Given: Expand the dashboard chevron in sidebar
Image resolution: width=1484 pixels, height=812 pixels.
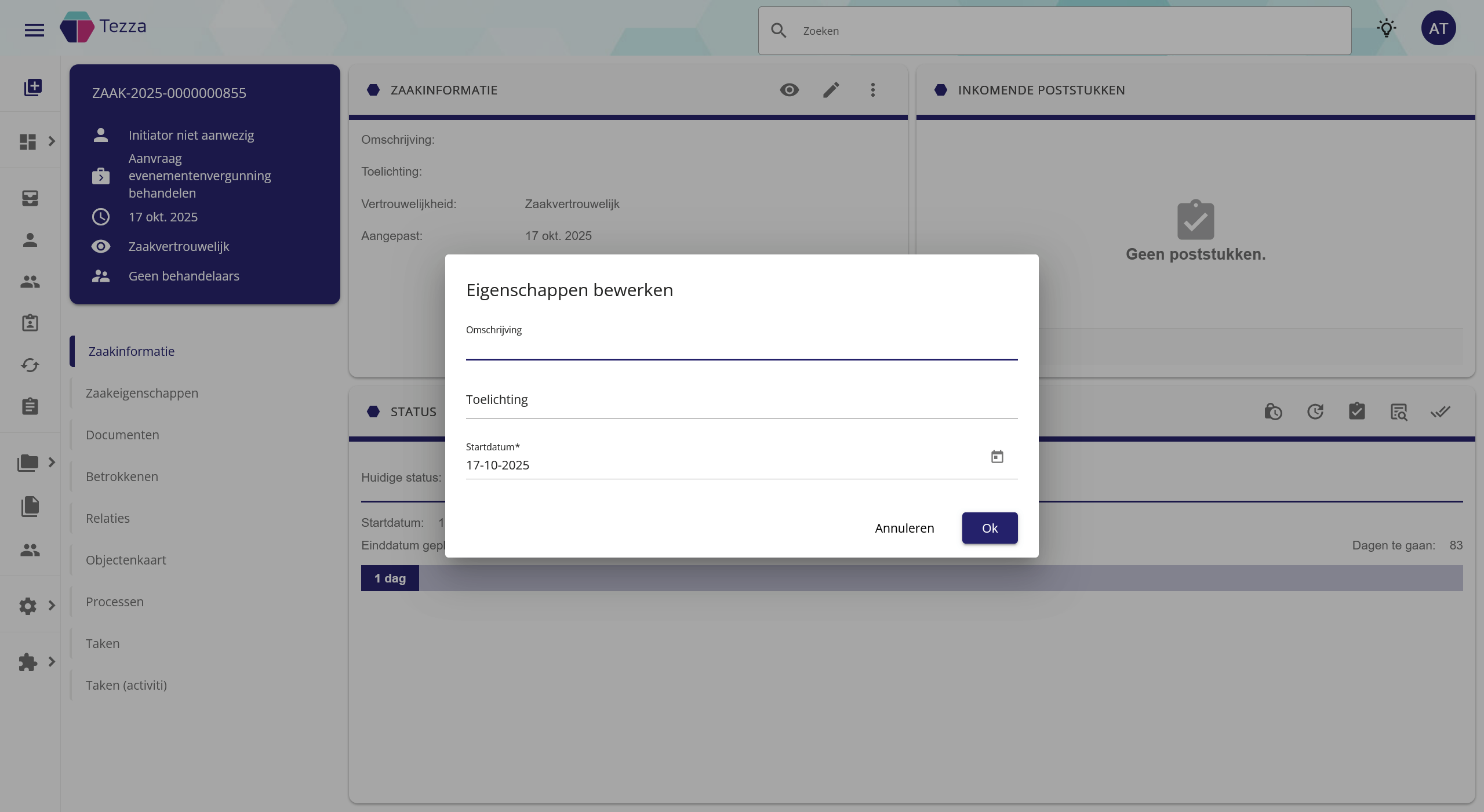Looking at the screenshot, I should pyautogui.click(x=52, y=141).
